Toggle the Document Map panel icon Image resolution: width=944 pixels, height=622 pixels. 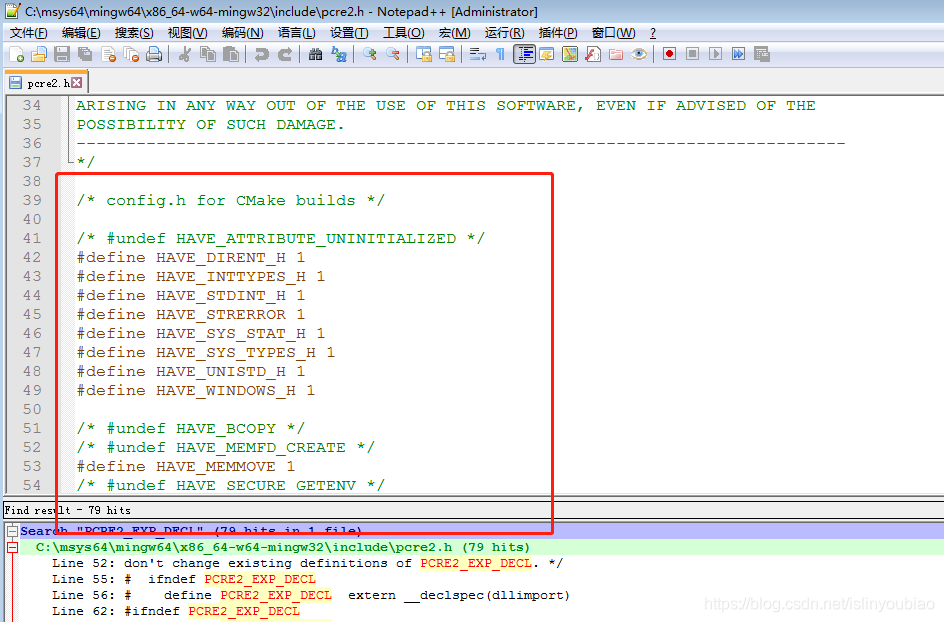(570, 54)
